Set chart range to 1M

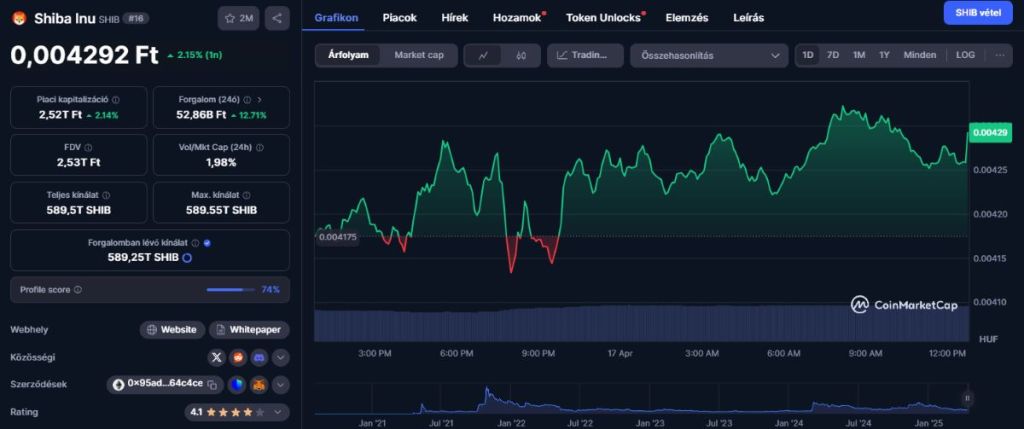point(859,56)
